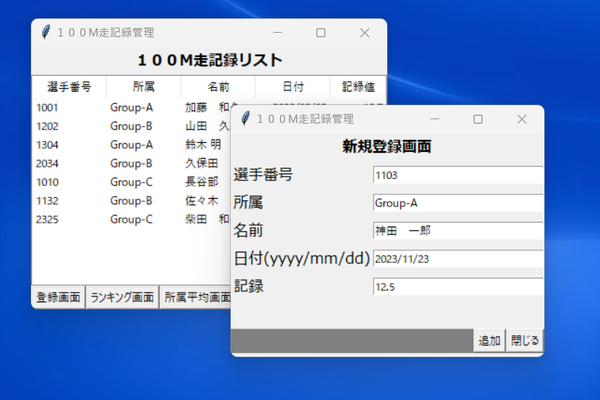Sort by the 日付 column header
600x400 pixels.
[x=293, y=87]
